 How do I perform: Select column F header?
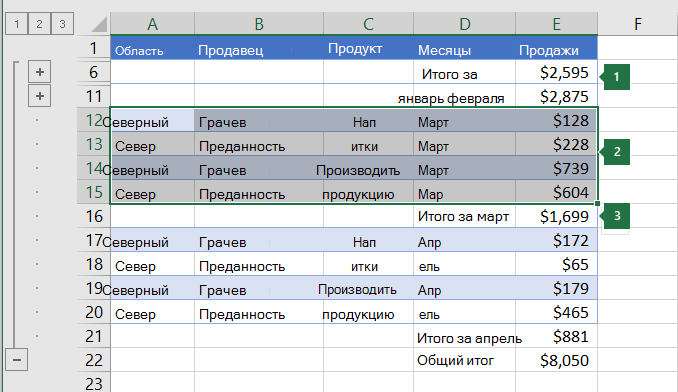click(638, 24)
